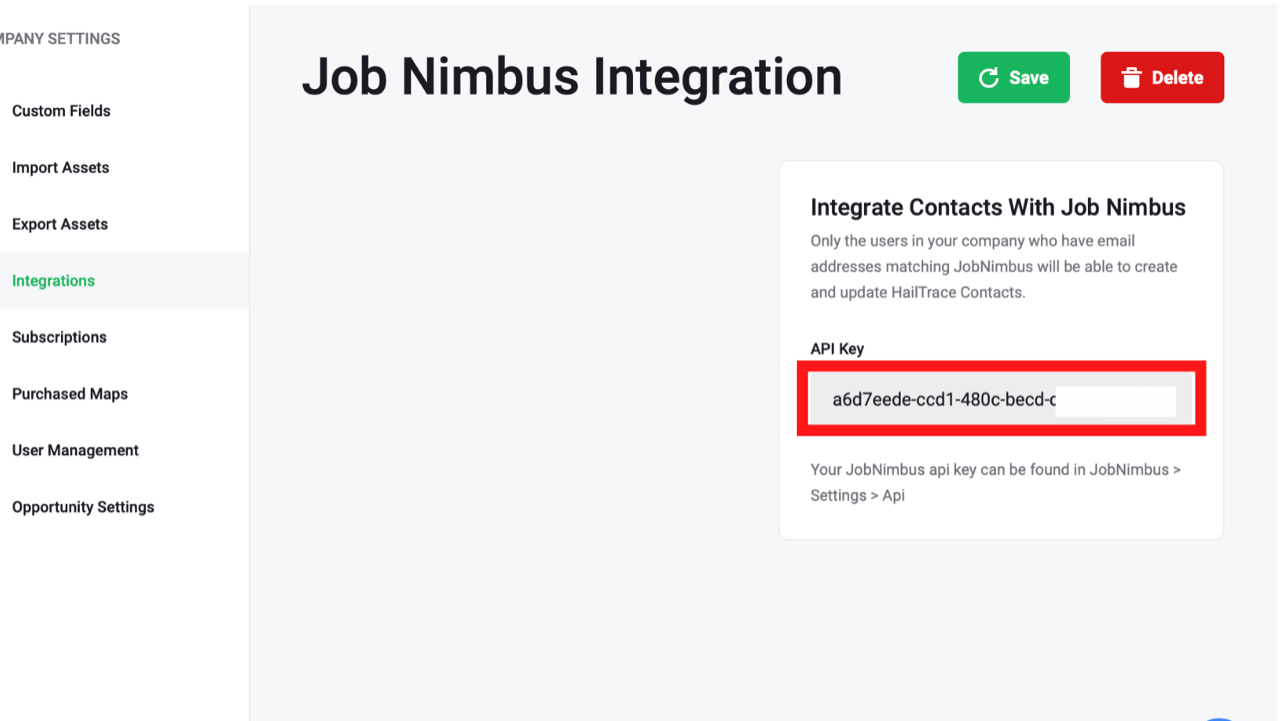Click the Integrate Contacts With Job Nimbus heading

coord(997,207)
